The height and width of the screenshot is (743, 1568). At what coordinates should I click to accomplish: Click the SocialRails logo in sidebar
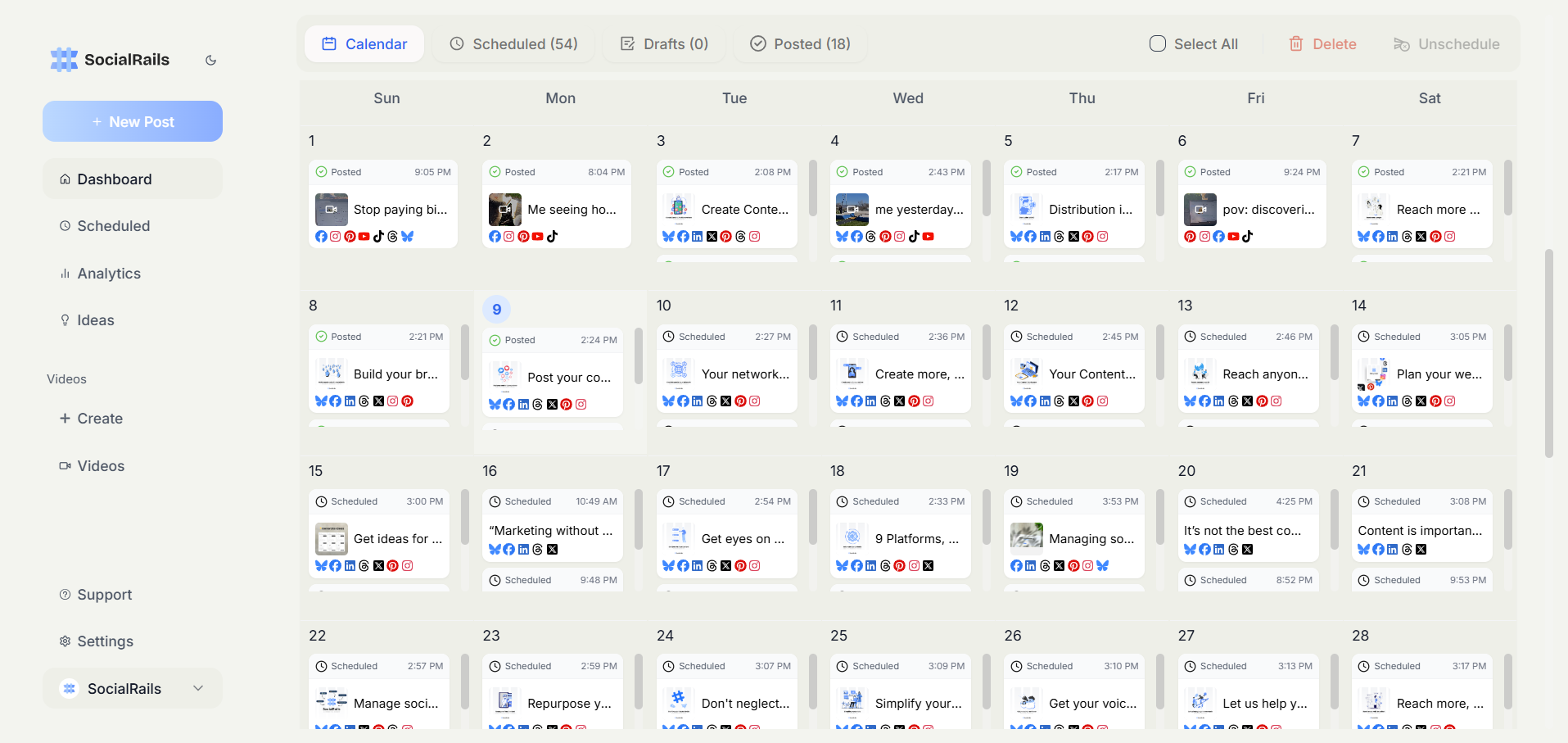click(x=110, y=59)
